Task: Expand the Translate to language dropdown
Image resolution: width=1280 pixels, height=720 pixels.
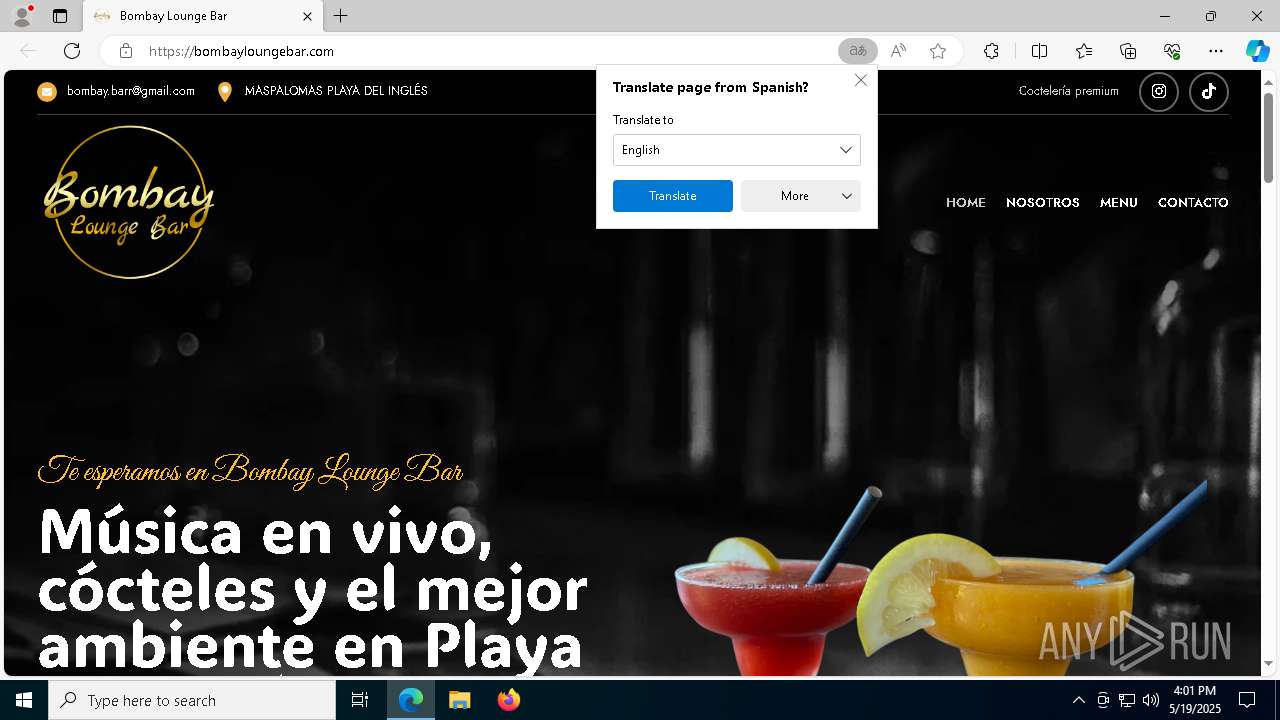Action: pyautogui.click(x=737, y=150)
